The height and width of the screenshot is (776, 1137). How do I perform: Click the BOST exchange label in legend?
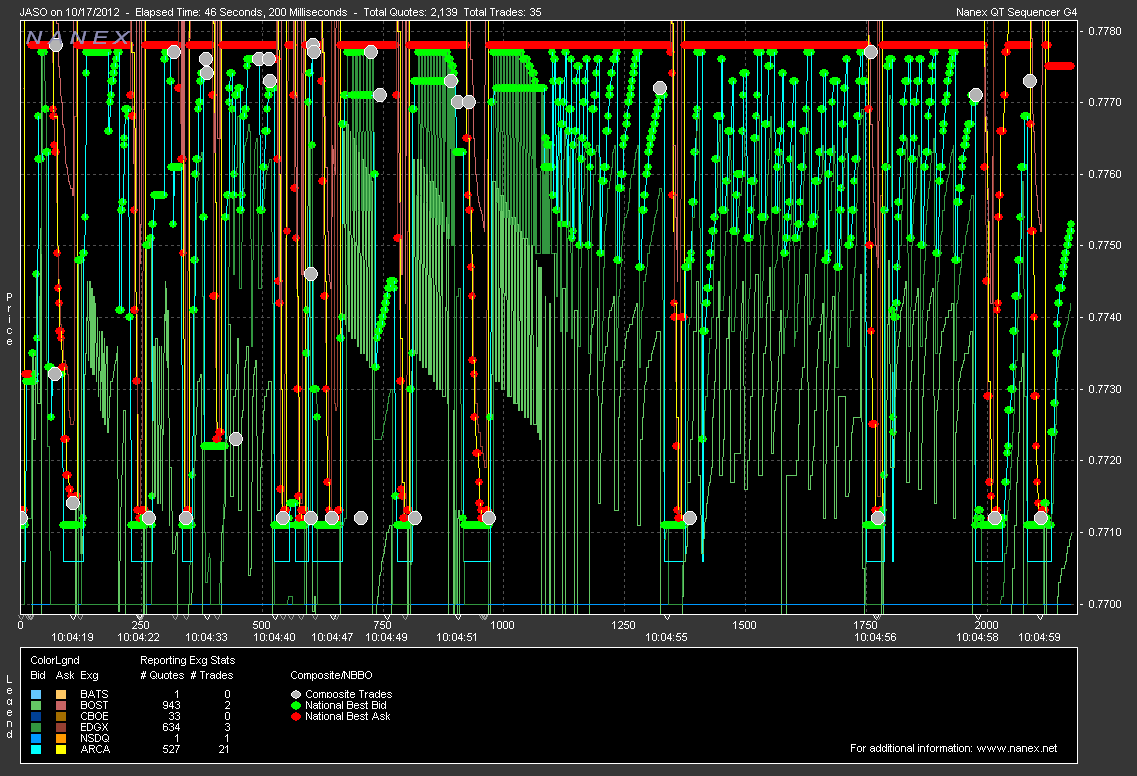pyautogui.click(x=94, y=705)
